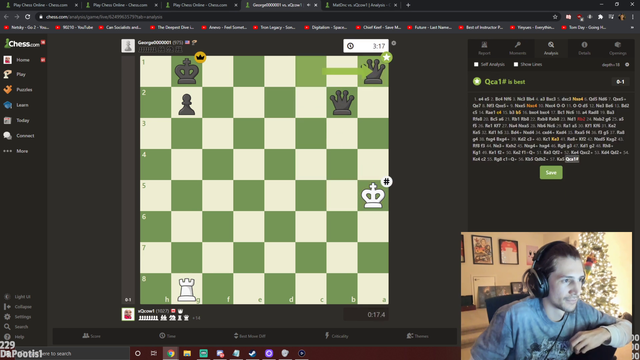Switch to the Moments tab

(x=517, y=48)
